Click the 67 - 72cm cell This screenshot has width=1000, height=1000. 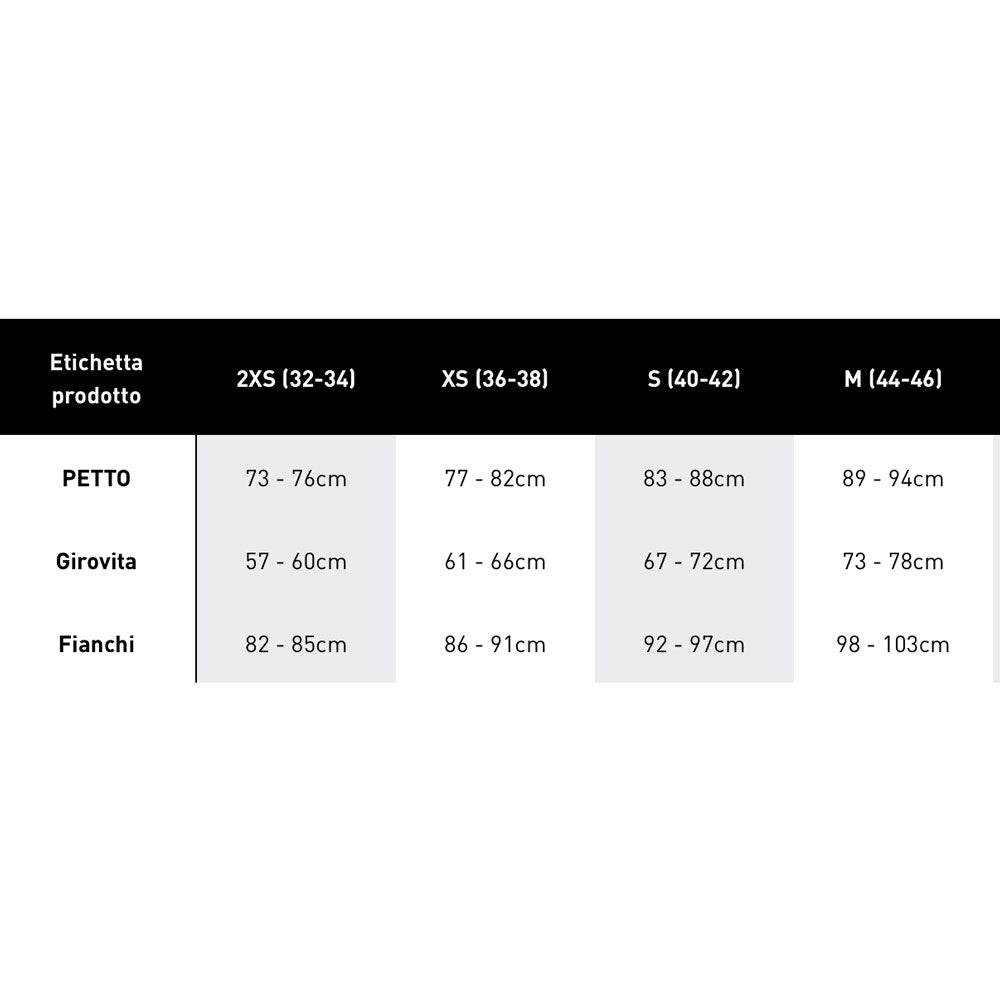694,561
